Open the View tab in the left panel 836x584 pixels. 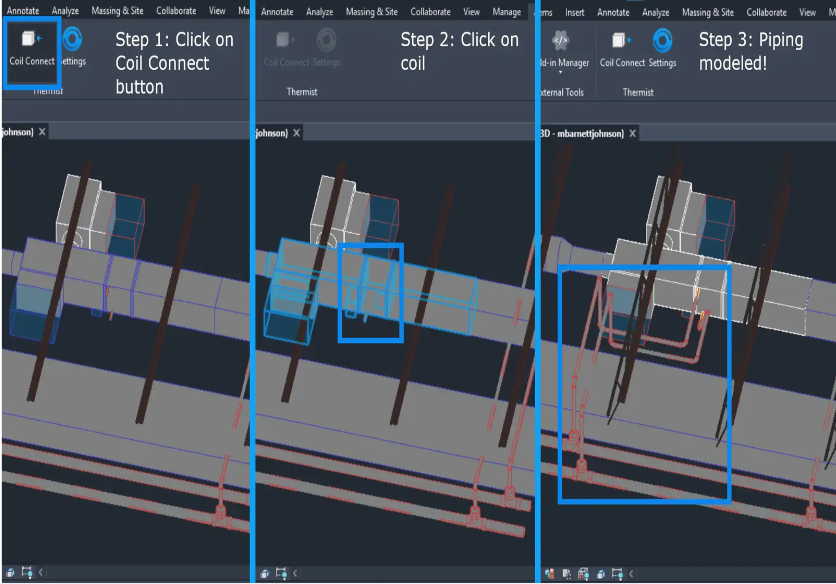[x=217, y=11]
